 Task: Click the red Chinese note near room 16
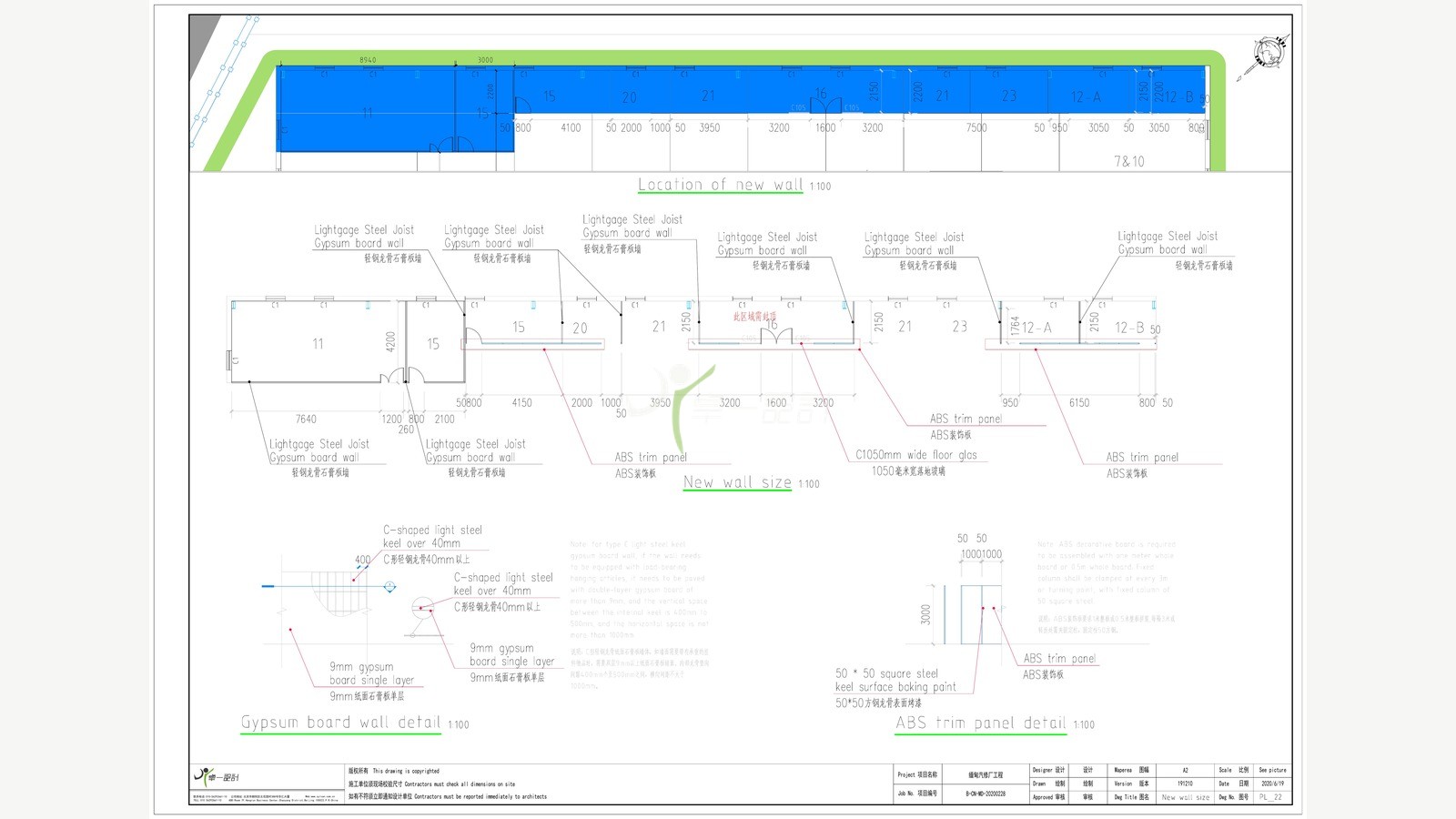(755, 317)
